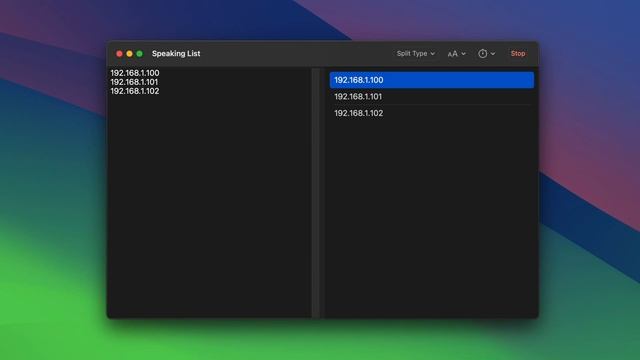
Task: Click the pane splitter between editor and list
Action: pyautogui.click(x=316, y=193)
